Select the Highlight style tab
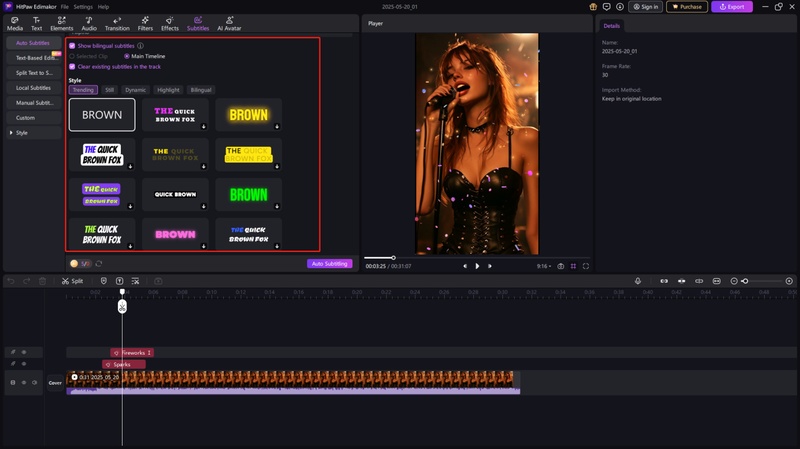This screenshot has height=449, width=800. pyautogui.click(x=168, y=90)
